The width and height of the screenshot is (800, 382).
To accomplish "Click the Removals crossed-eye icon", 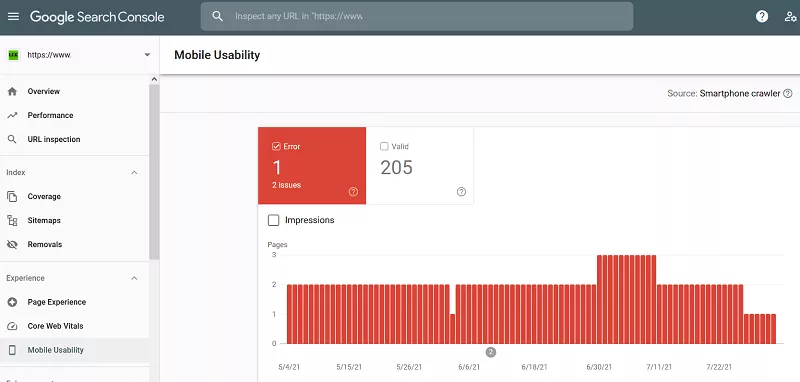I will point(12,244).
